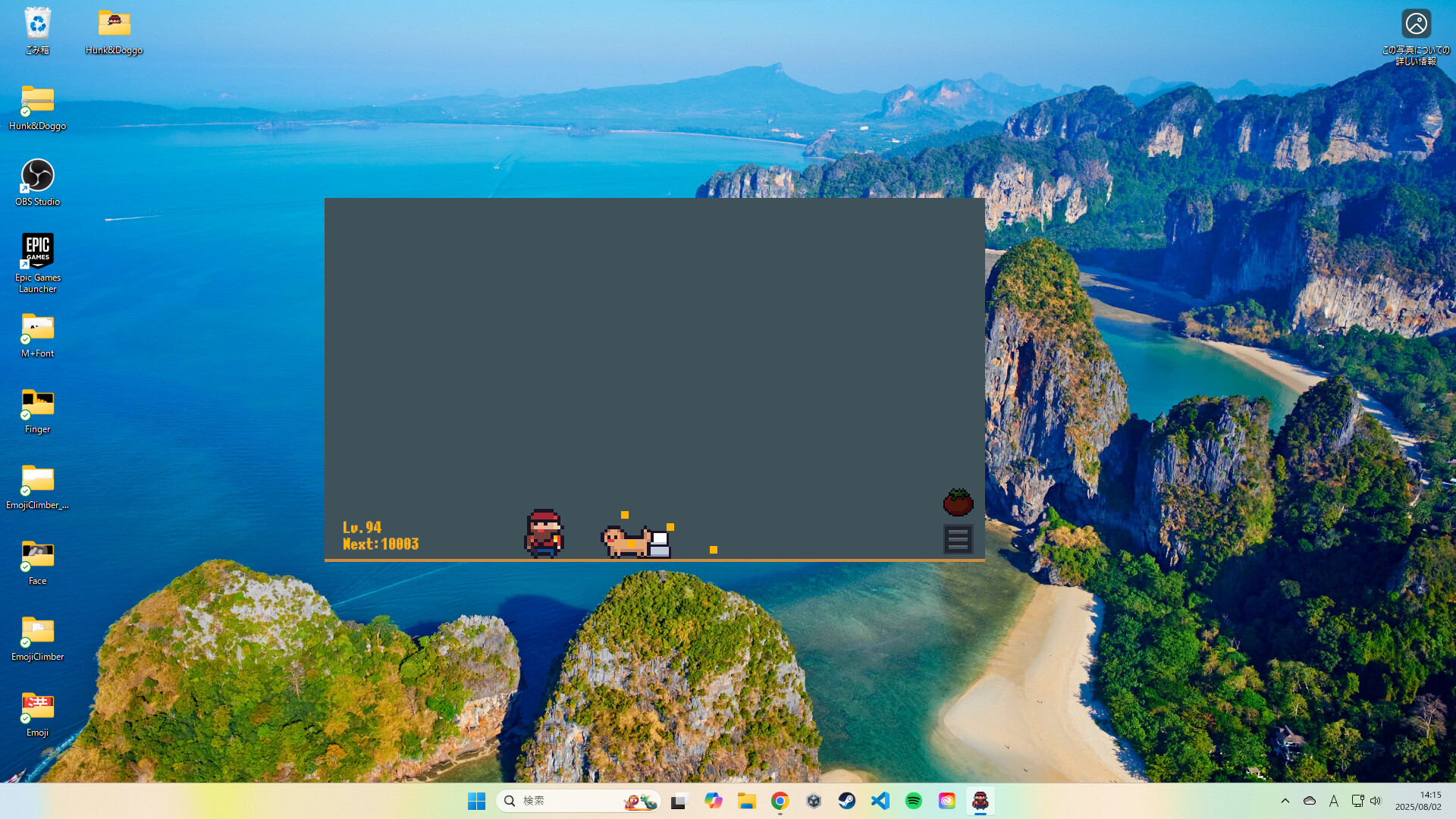Screen dimensions: 1456x819
Task: Open Unity Hub from the taskbar
Action: coord(813,800)
